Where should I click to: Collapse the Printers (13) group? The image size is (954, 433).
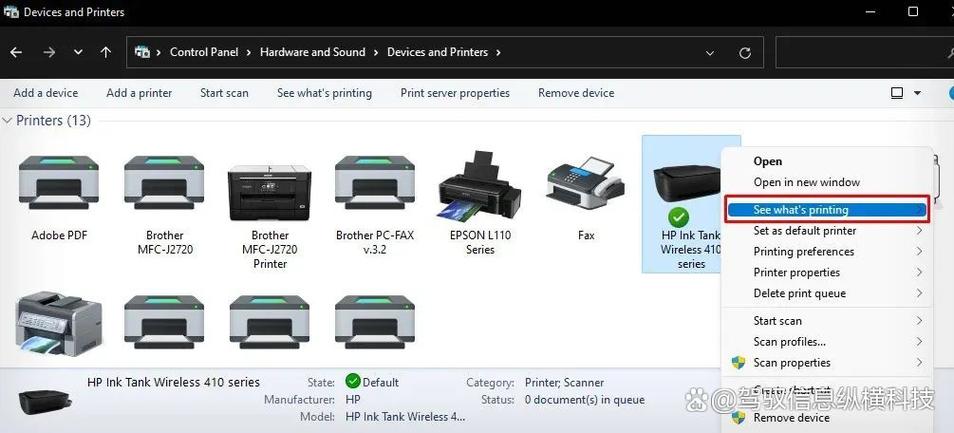click(7, 120)
